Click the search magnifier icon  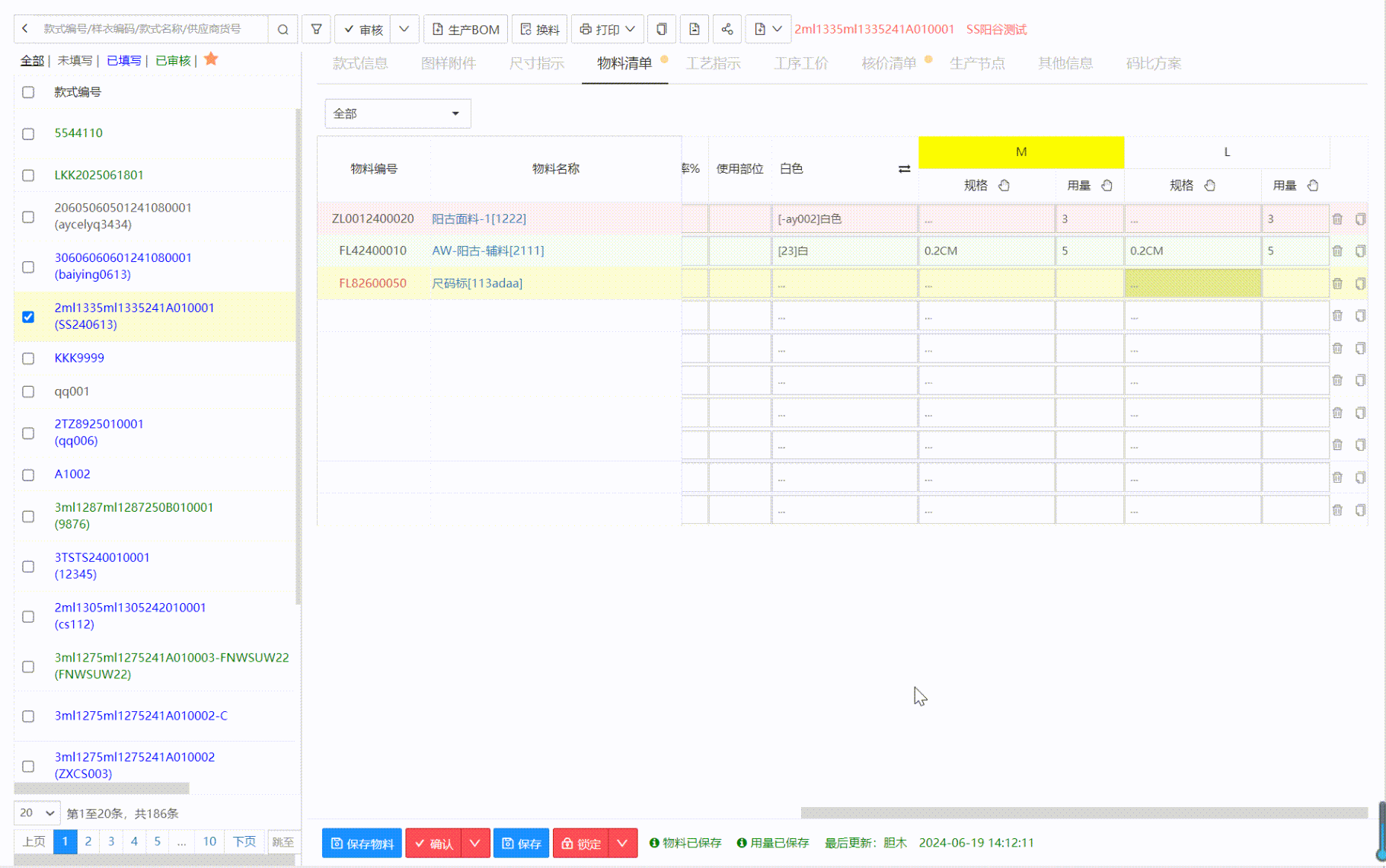[x=283, y=30]
